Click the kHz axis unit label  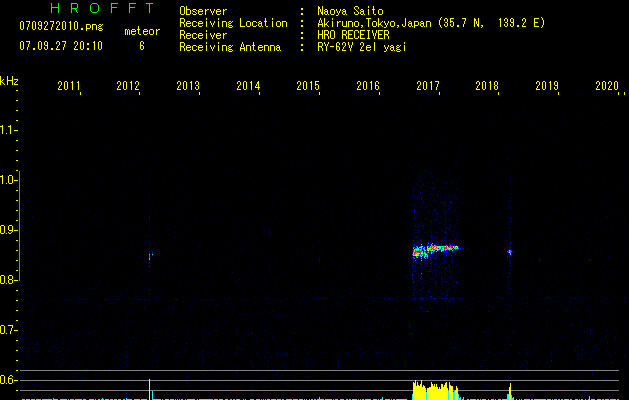click(9, 81)
